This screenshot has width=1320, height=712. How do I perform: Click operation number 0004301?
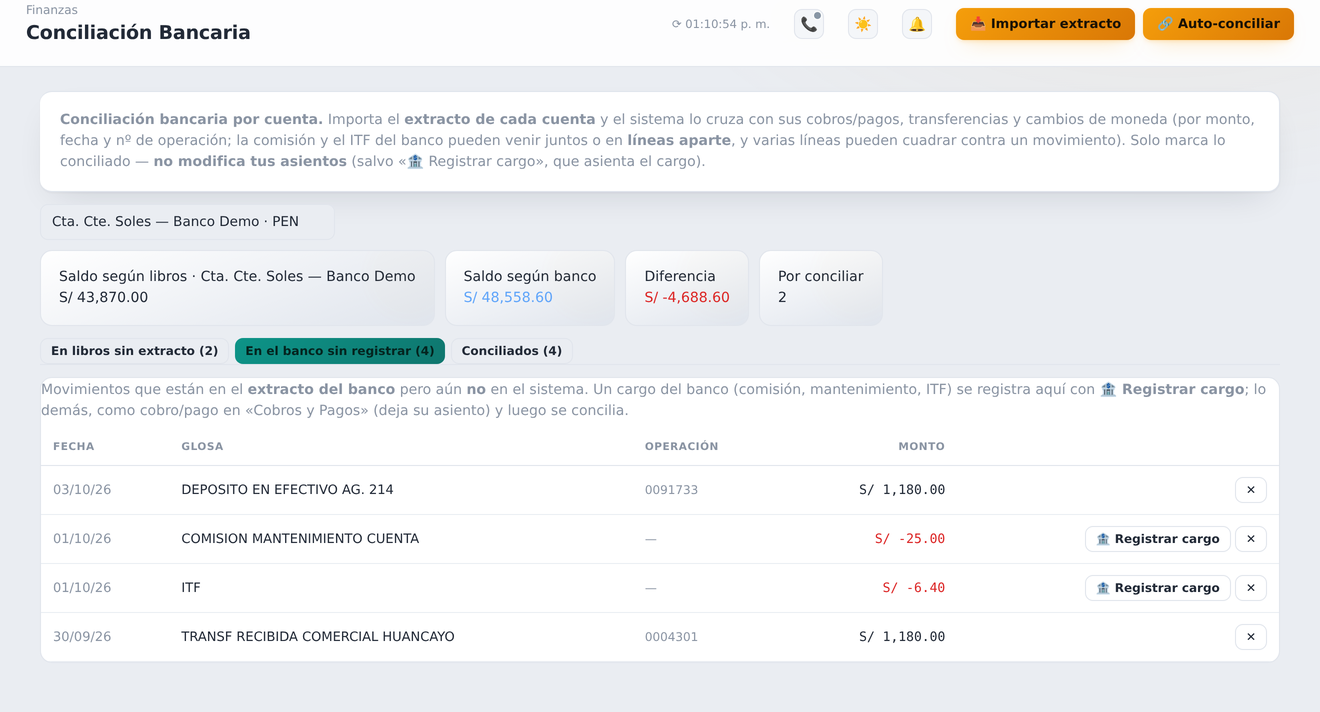click(672, 637)
